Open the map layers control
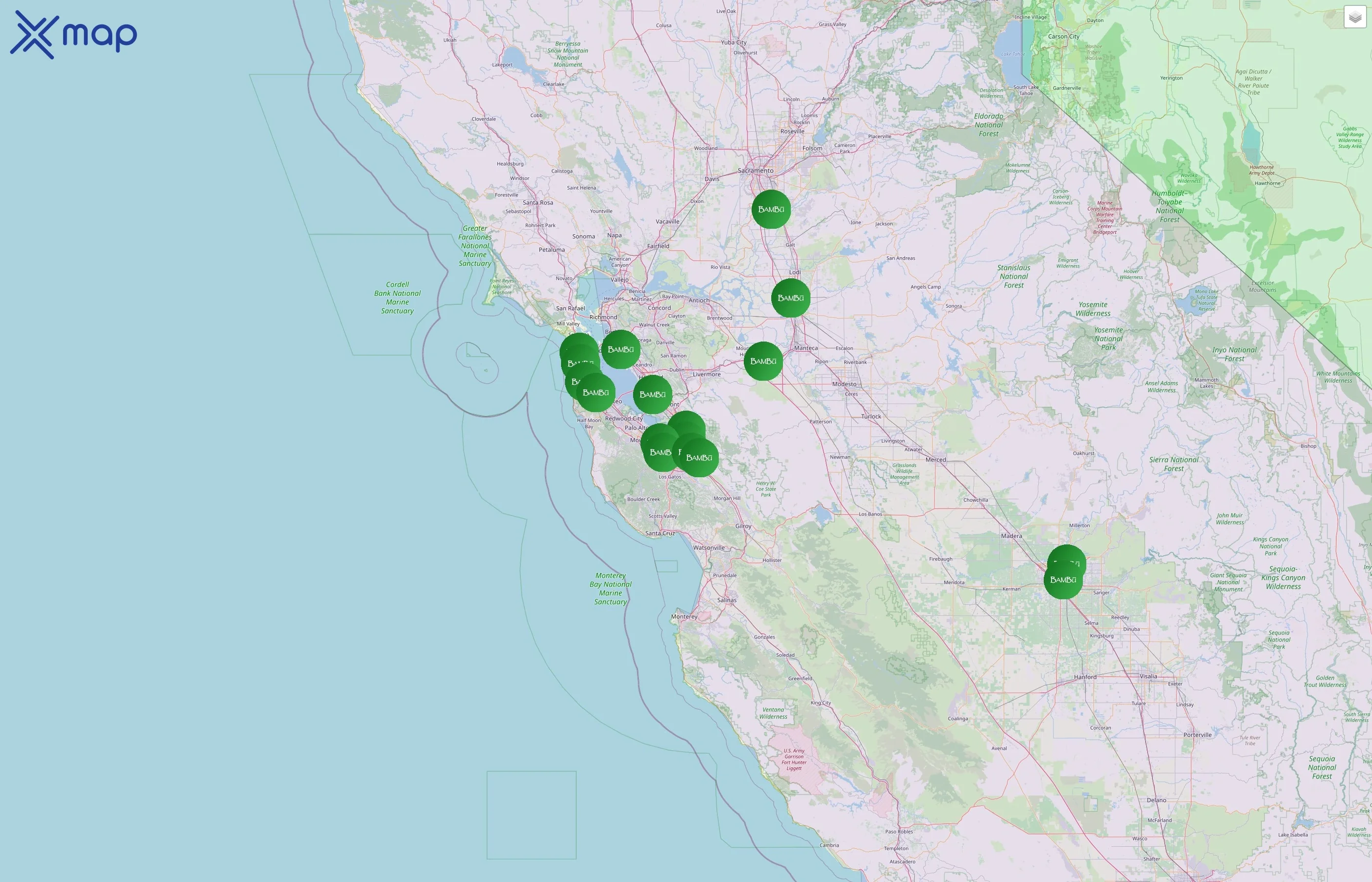 (x=1354, y=17)
